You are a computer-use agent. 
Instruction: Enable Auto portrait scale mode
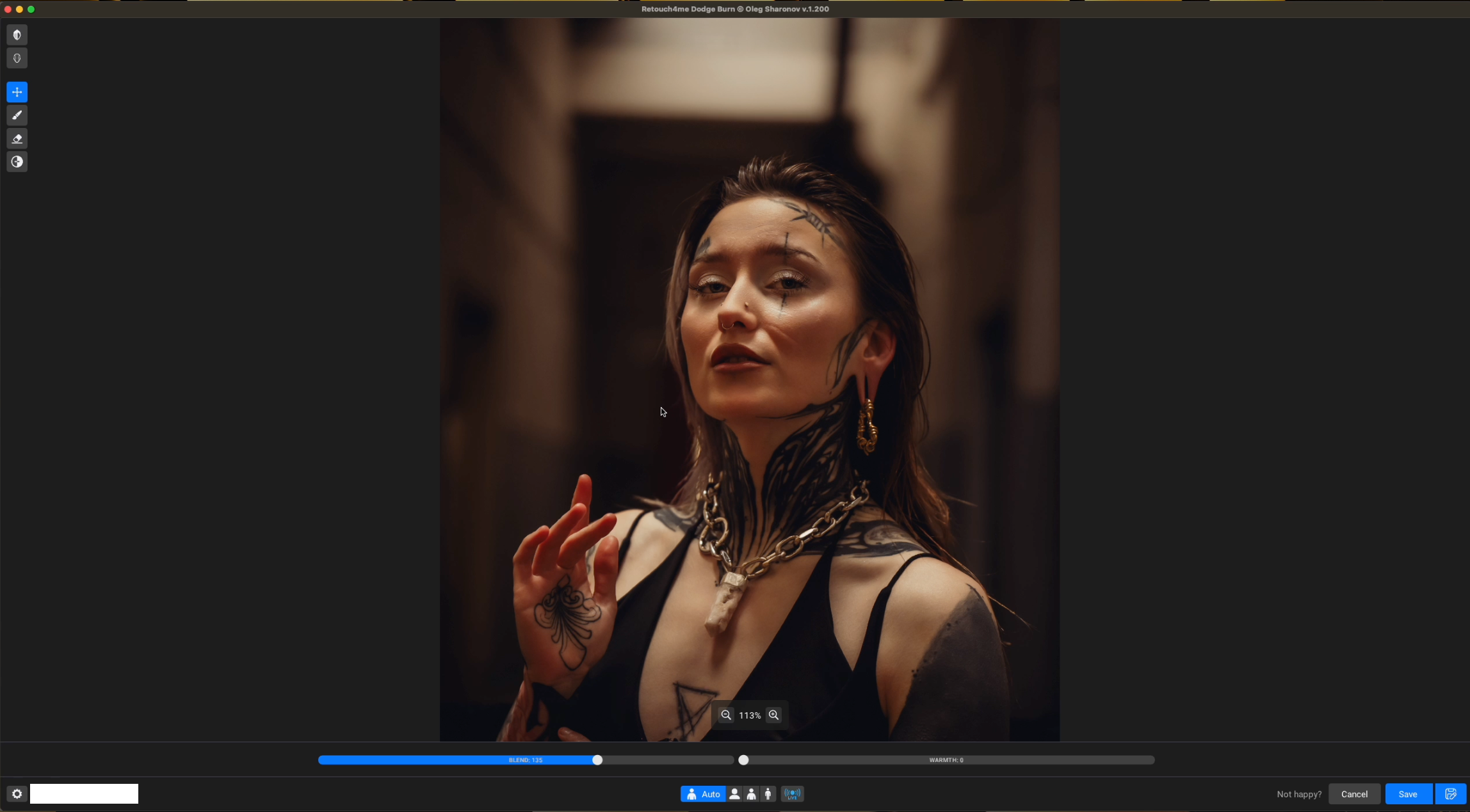[x=703, y=794]
